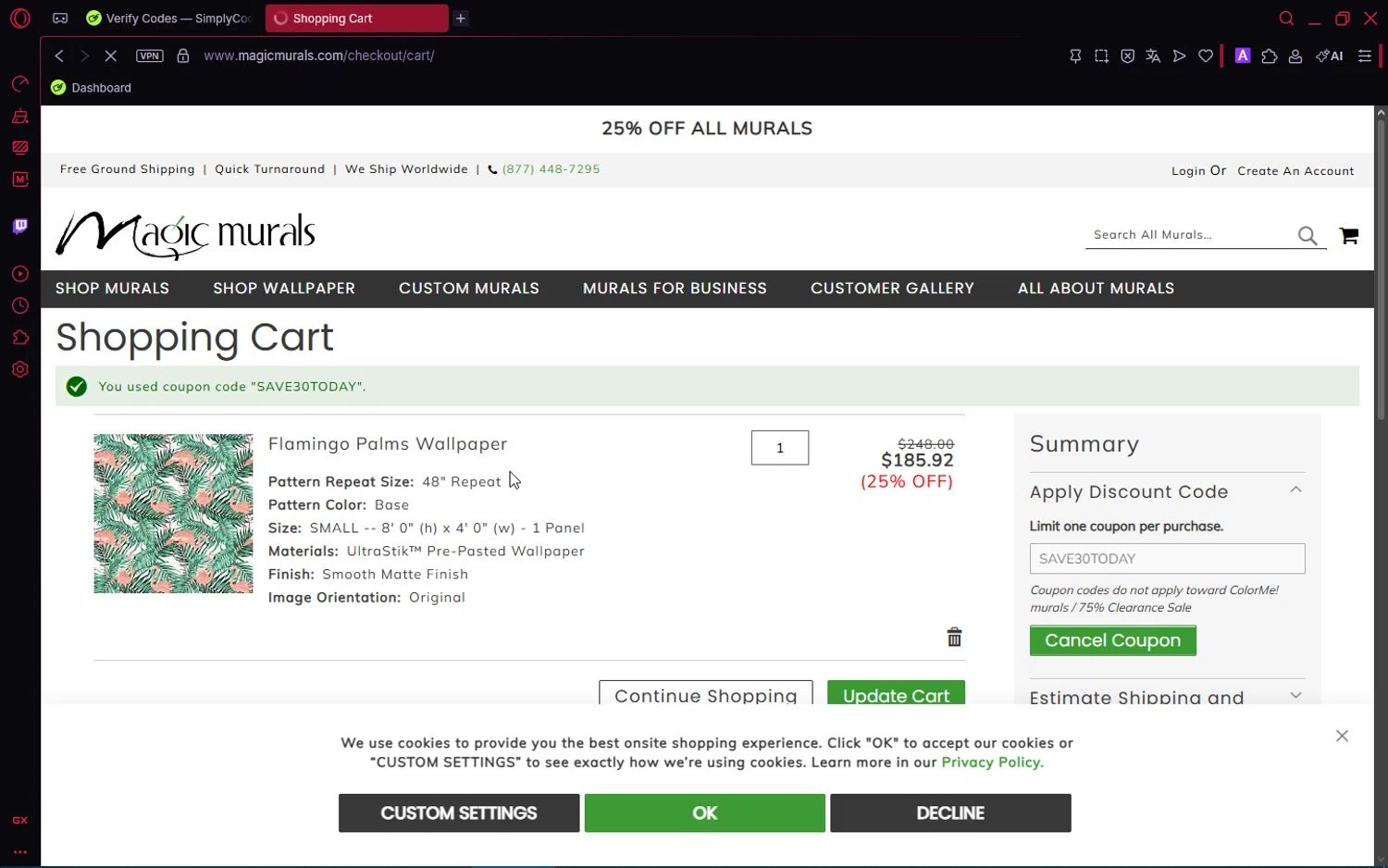
Task: Expand Estimate Shipping section
Action: [1167, 697]
